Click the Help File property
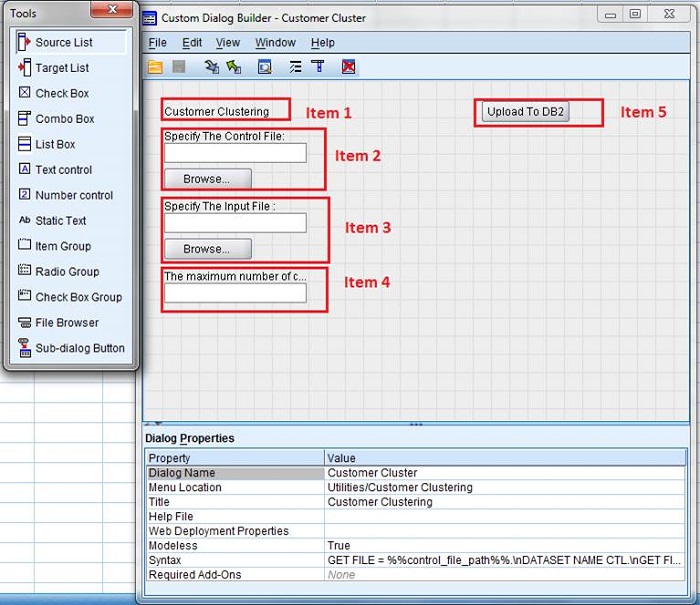 pos(236,517)
